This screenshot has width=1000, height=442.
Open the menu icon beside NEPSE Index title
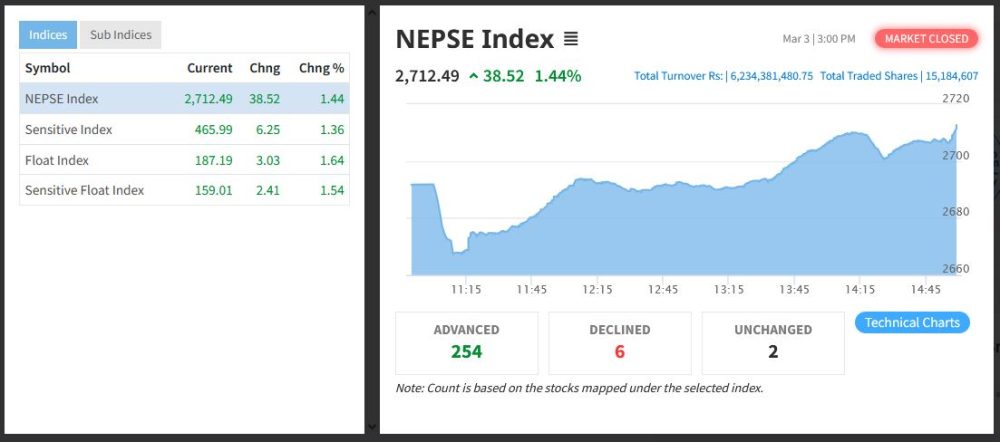(x=571, y=40)
